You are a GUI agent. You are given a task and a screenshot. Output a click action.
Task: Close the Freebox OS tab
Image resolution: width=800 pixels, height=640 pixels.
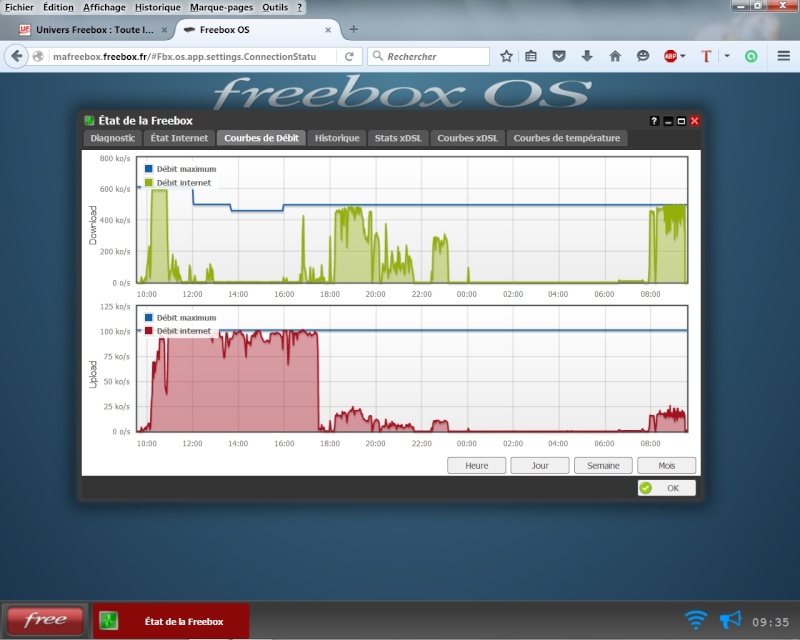point(328,30)
